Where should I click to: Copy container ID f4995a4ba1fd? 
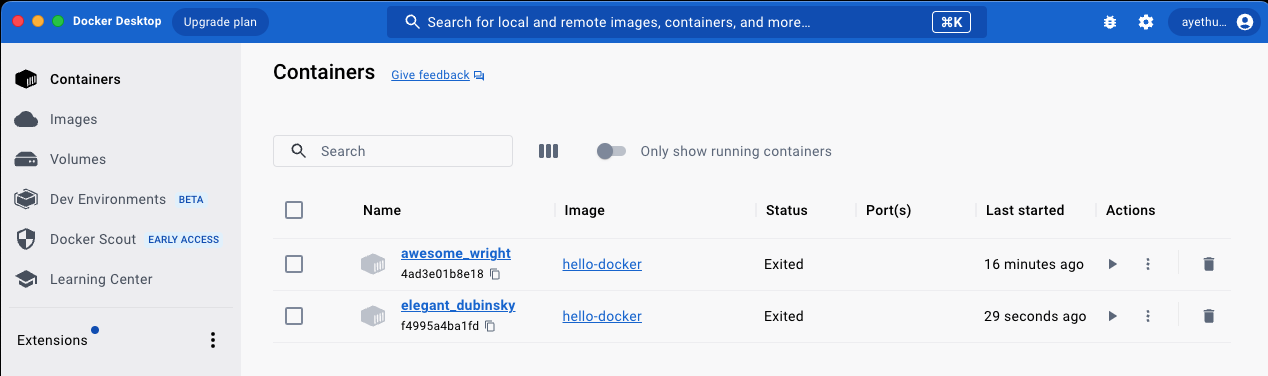coord(490,326)
